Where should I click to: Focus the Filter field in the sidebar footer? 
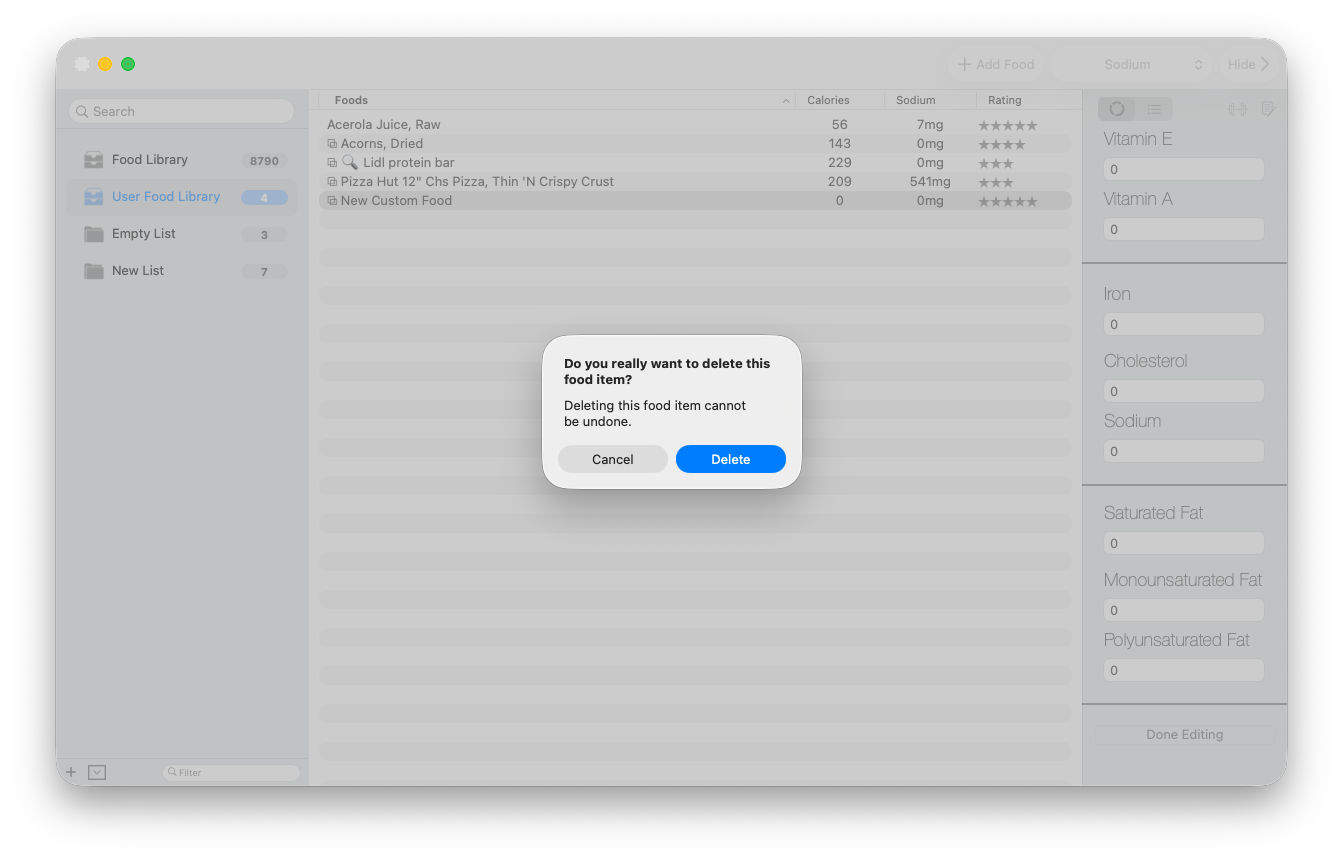coord(231,772)
